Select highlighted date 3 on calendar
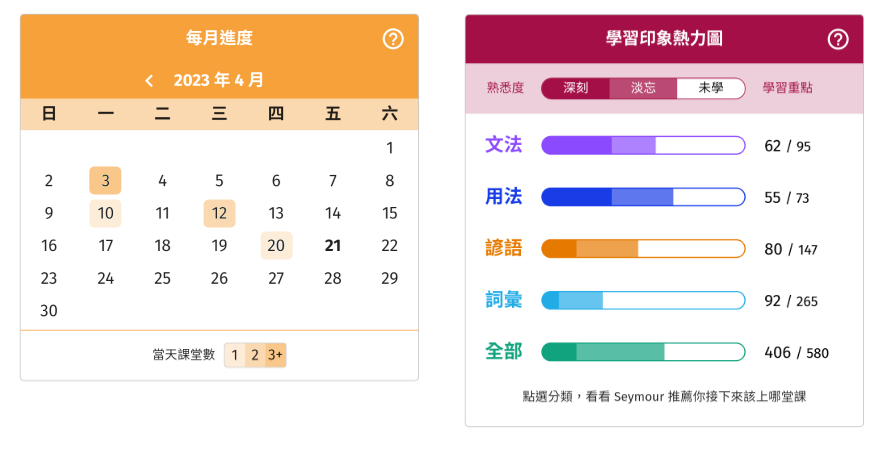The width and height of the screenshot is (880, 450). (105, 181)
